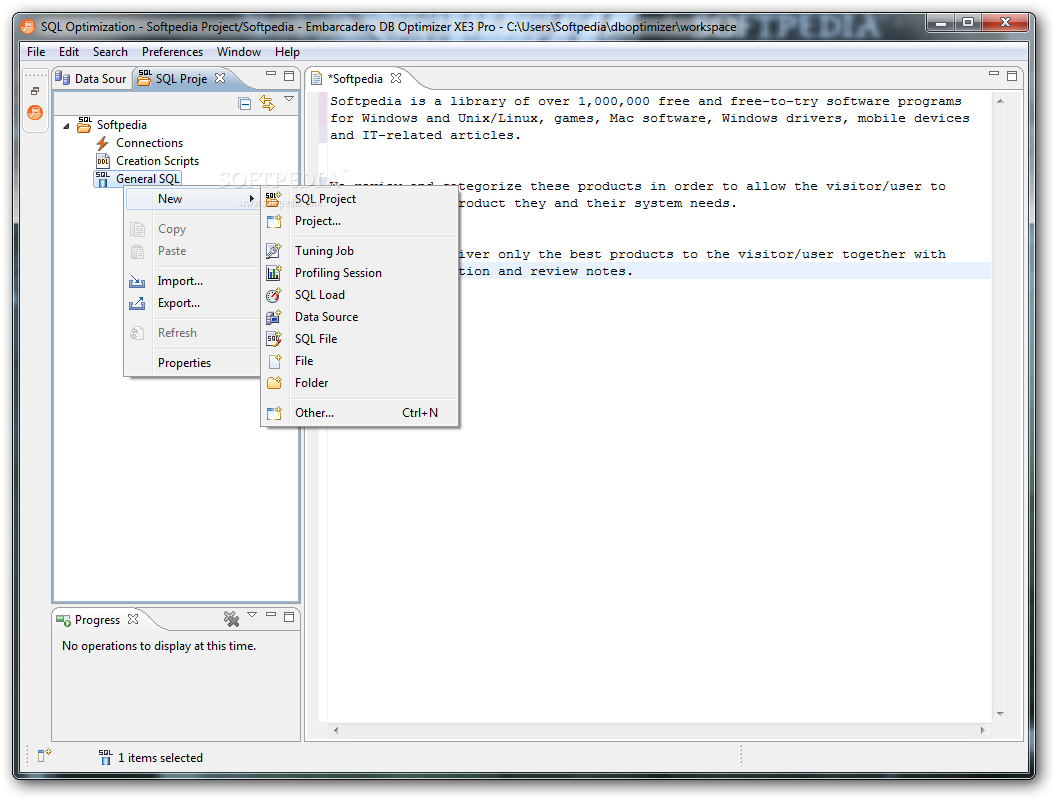The height and width of the screenshot is (800, 1056).
Task: Minimize the SQL Project Explorer panel
Action: point(271,73)
